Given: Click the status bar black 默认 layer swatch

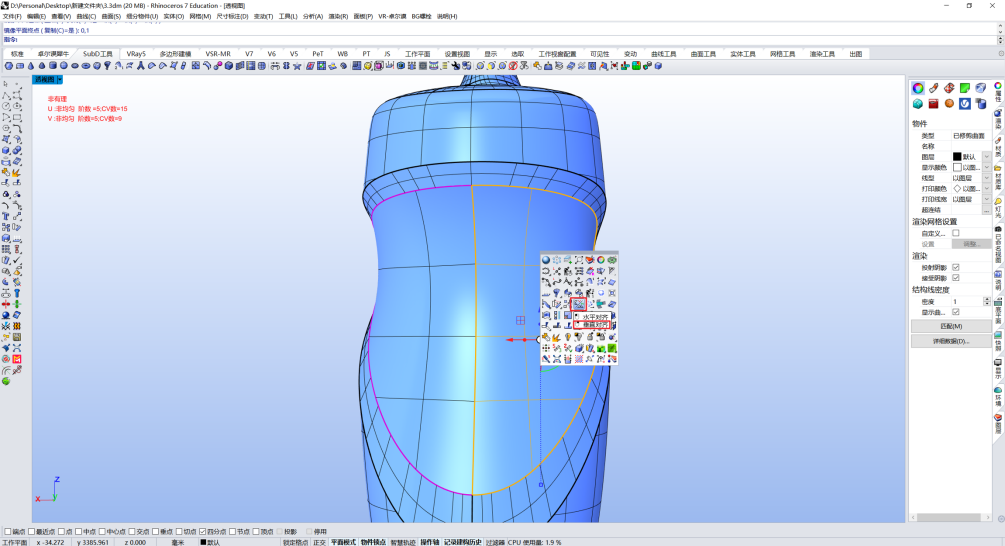Looking at the screenshot, I should [x=203, y=542].
